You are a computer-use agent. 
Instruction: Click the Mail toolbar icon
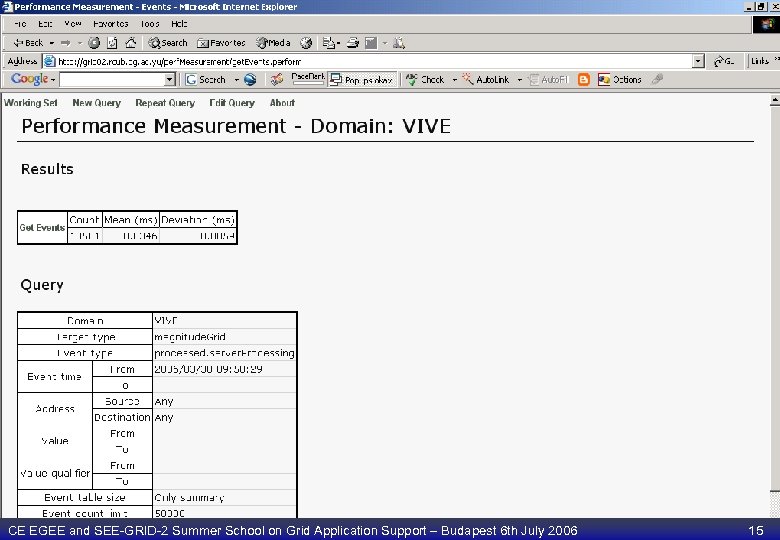coord(328,43)
